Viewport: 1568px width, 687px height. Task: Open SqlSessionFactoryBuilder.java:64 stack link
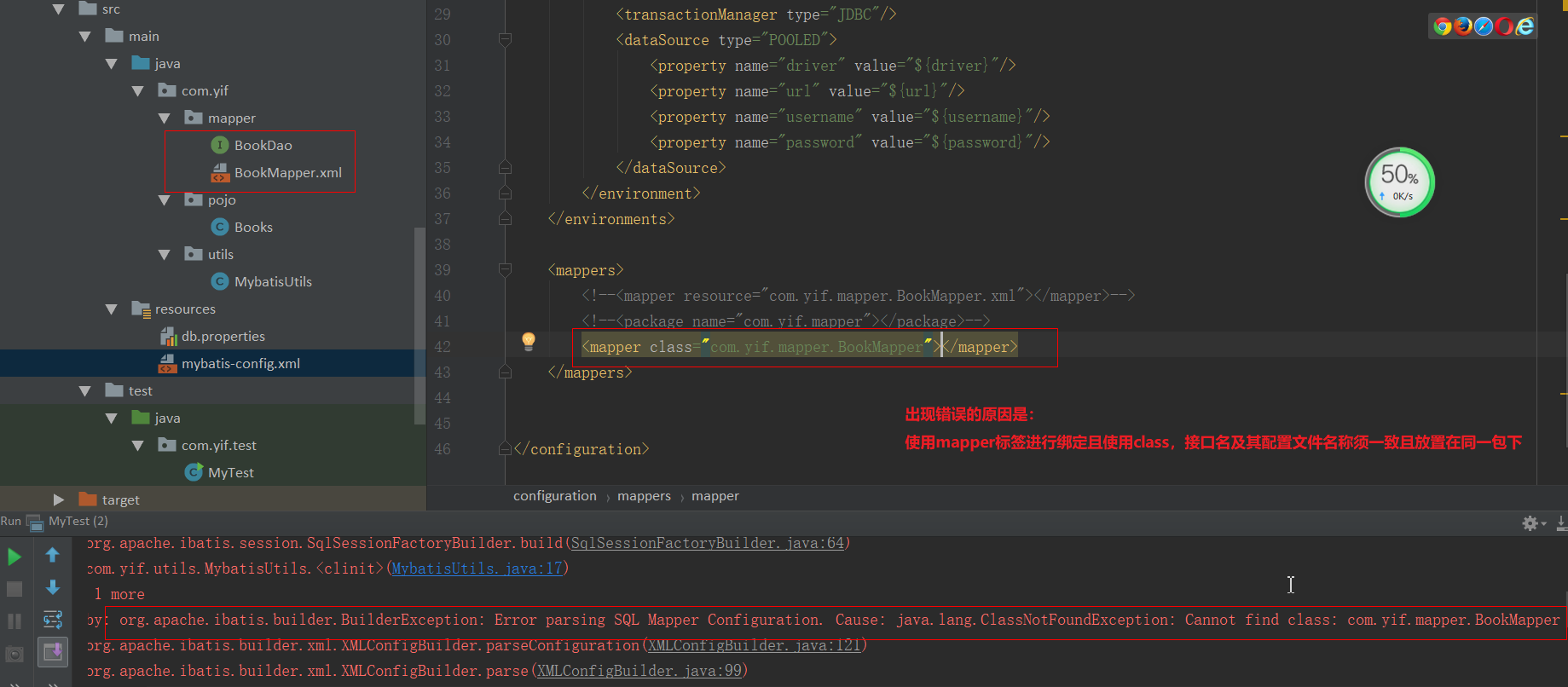pyautogui.click(x=708, y=543)
